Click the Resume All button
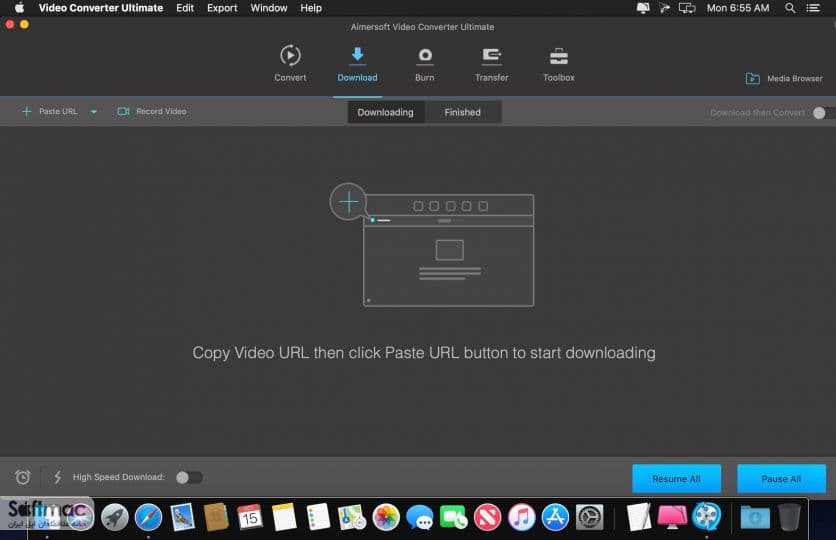836x540 pixels. click(x=676, y=479)
